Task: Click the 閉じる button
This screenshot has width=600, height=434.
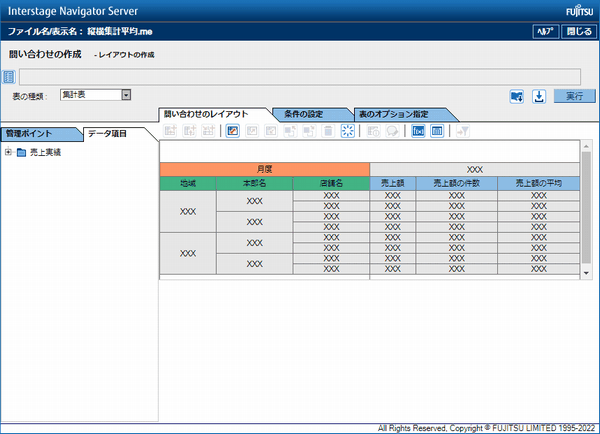Action: tap(579, 31)
